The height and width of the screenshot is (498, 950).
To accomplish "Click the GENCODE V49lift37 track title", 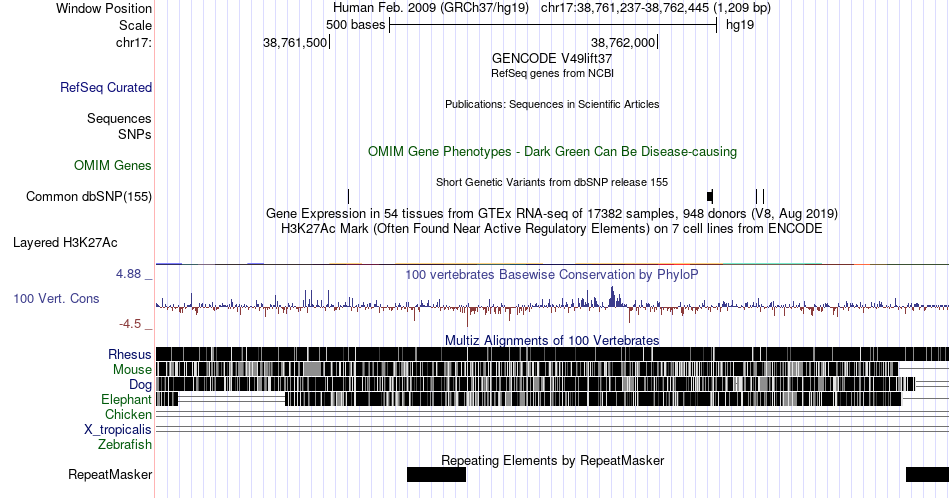I will 552,58.
